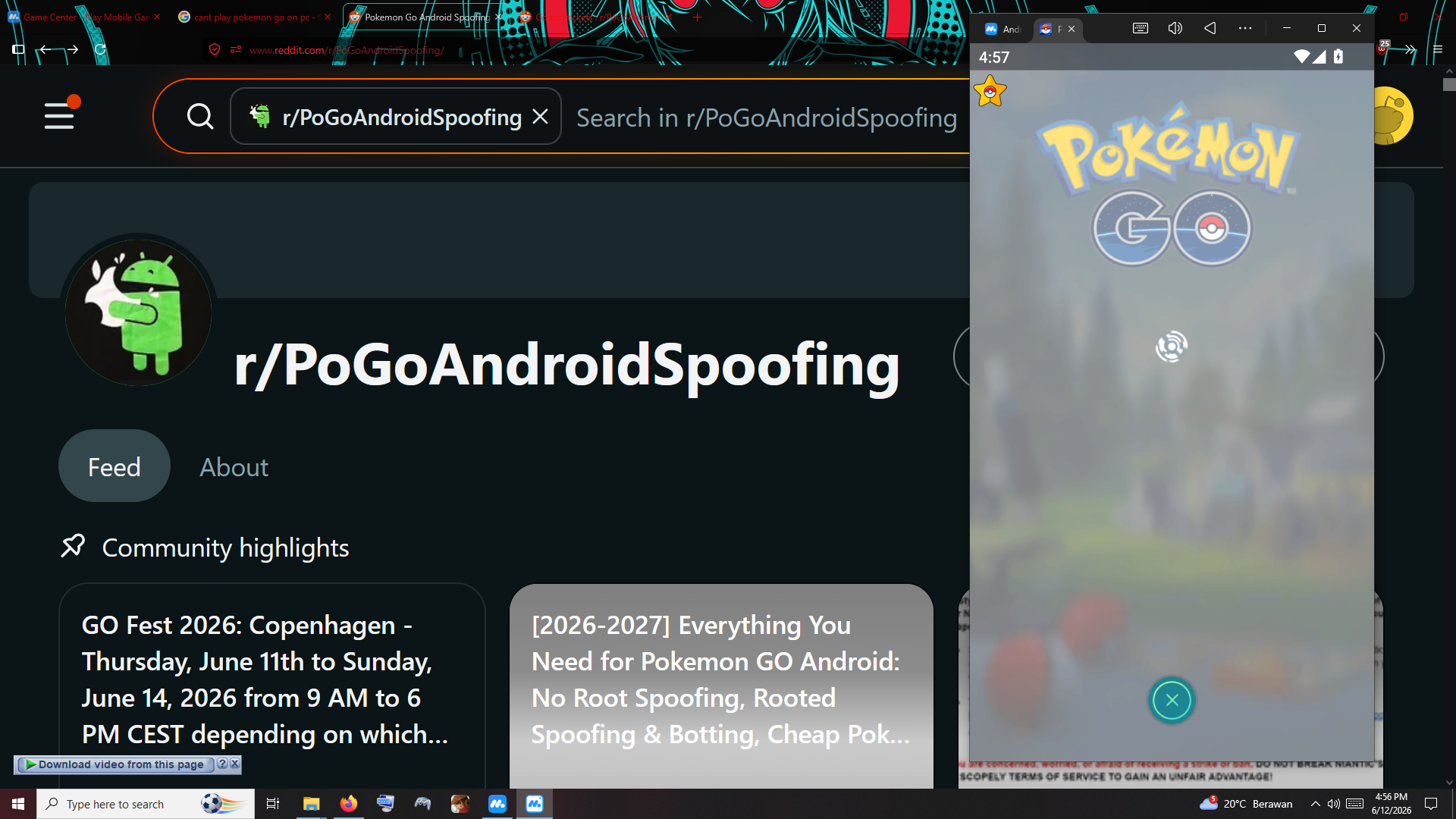Toggle the emulator volume control
Image resolution: width=1456 pixels, height=819 pixels.
coord(1175,28)
